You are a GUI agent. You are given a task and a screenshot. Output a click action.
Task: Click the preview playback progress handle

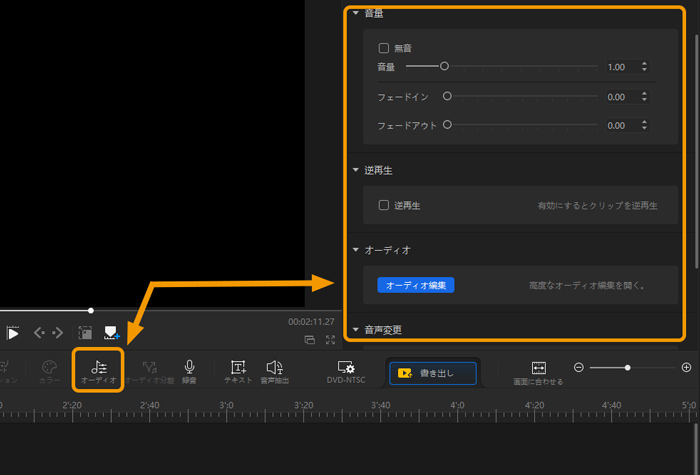click(x=91, y=310)
